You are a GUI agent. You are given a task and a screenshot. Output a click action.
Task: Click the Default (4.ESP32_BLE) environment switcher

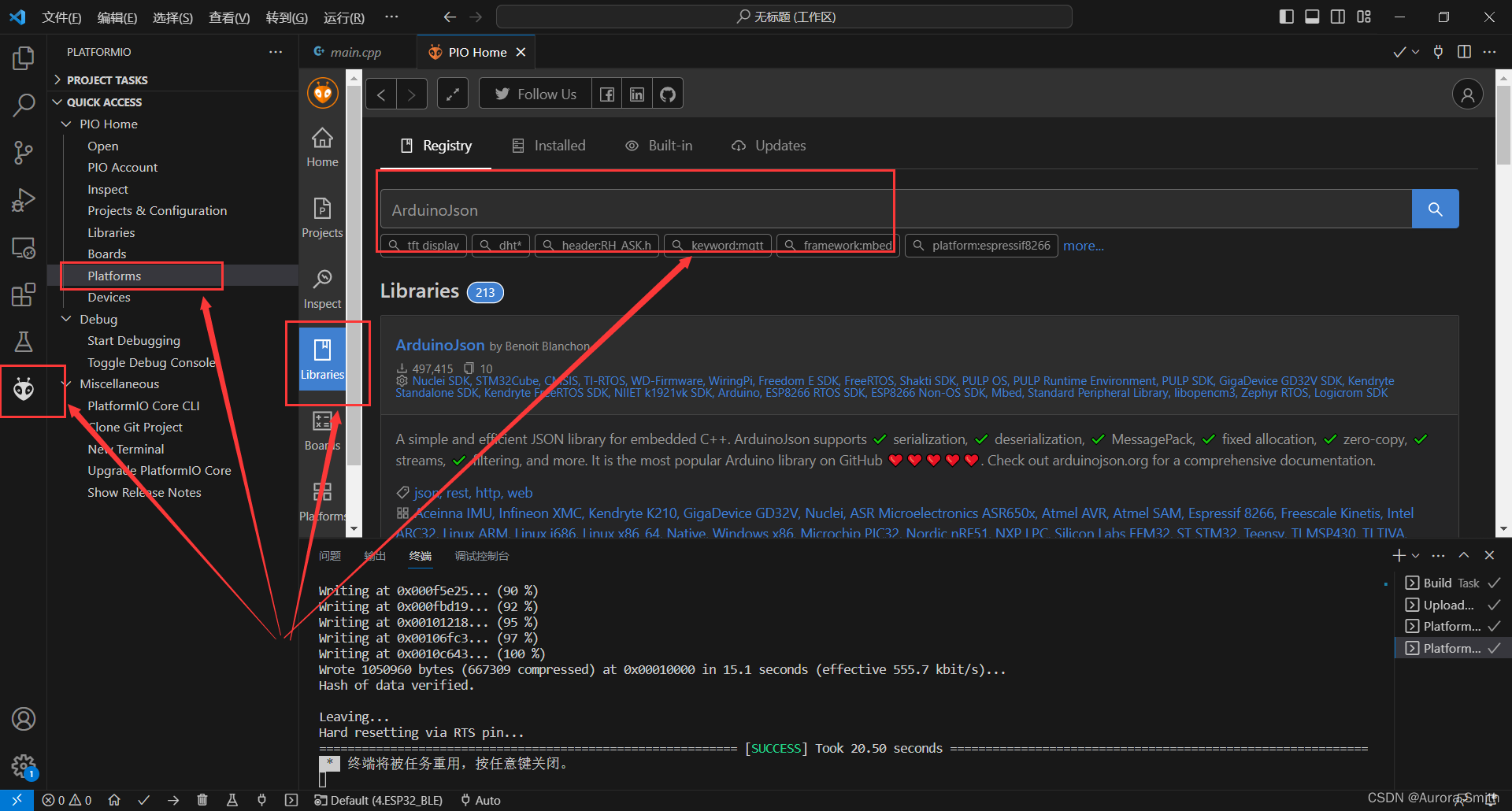[x=378, y=800]
